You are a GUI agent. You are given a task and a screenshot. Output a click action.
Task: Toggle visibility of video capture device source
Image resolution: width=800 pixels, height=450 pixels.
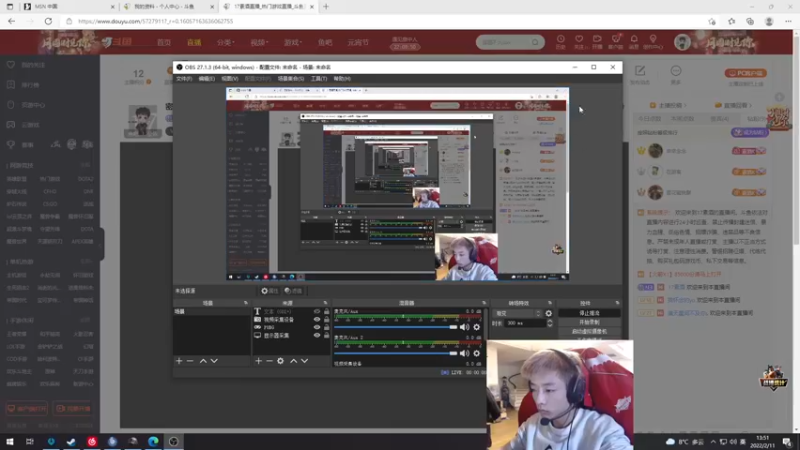pyautogui.click(x=317, y=319)
